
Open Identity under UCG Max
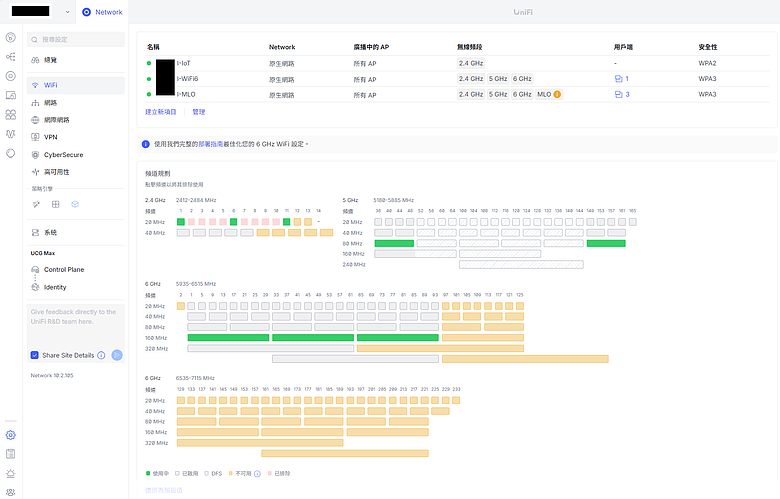coord(76,287)
